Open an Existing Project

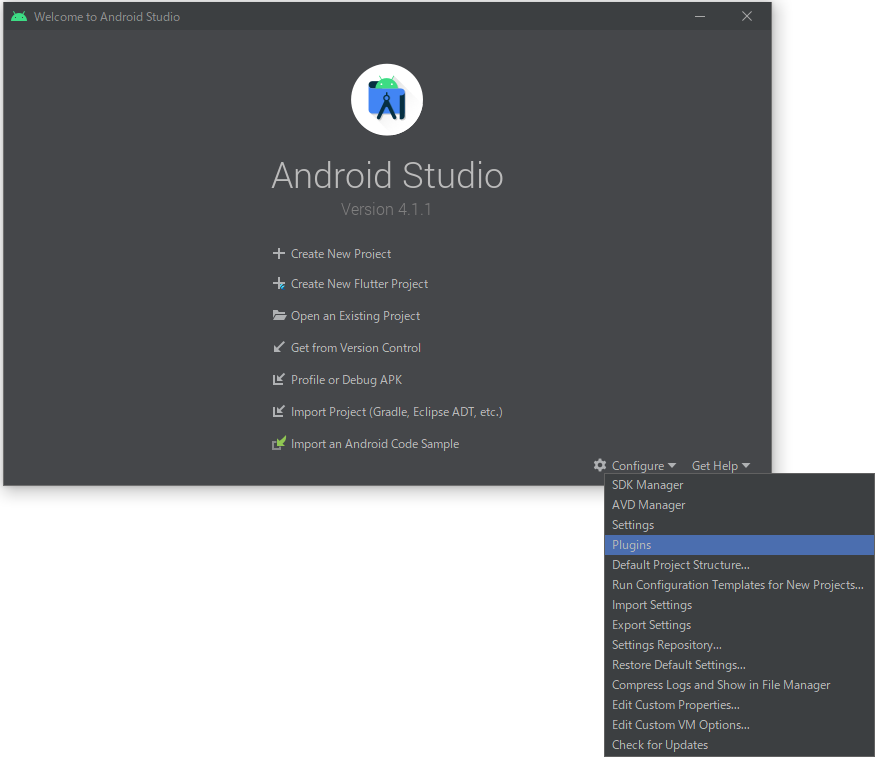pyautogui.click(x=355, y=316)
